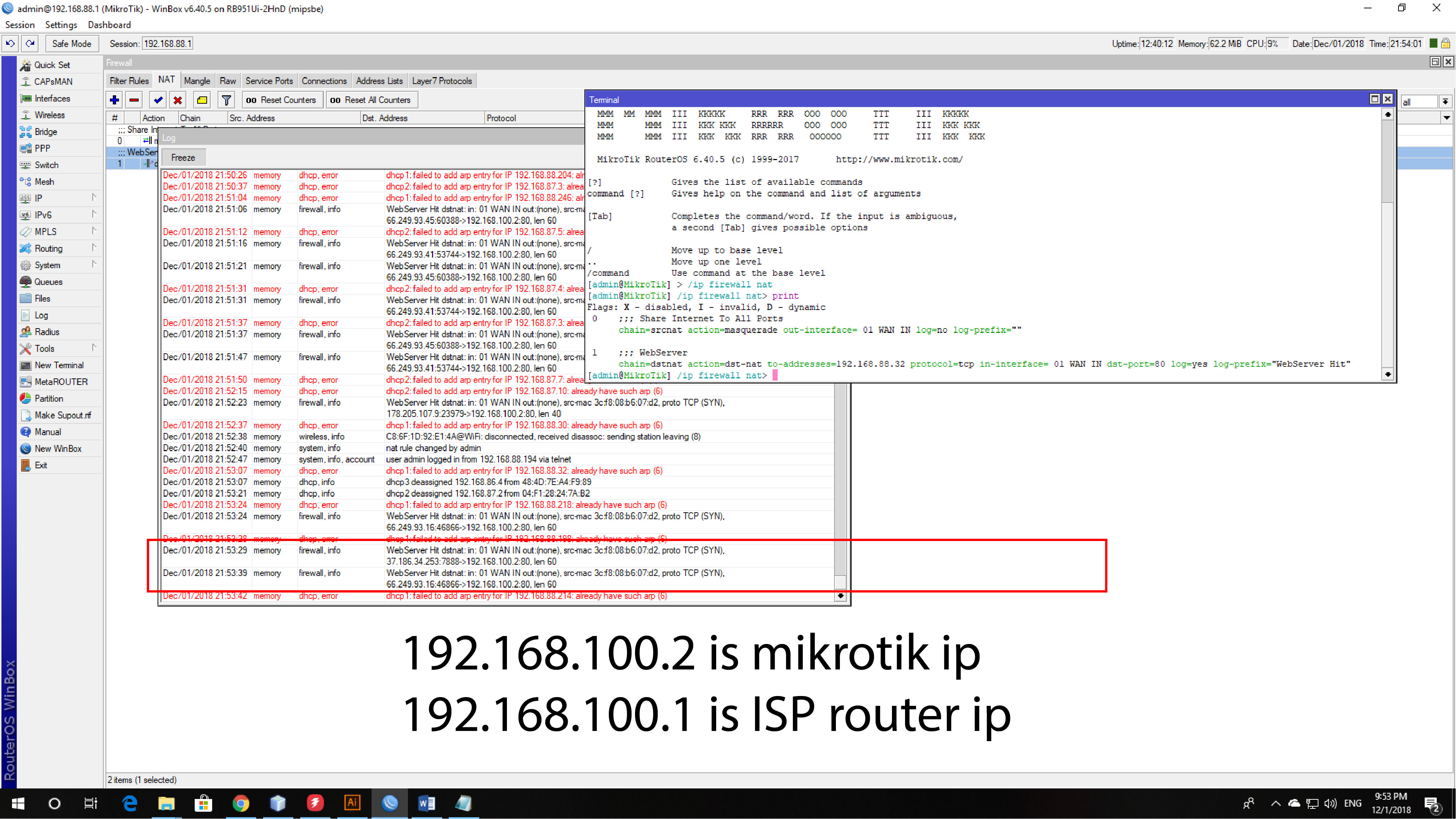The width and height of the screenshot is (1456, 819).
Task: Expand the IP submenu in the sidebar
Action: 38,198
